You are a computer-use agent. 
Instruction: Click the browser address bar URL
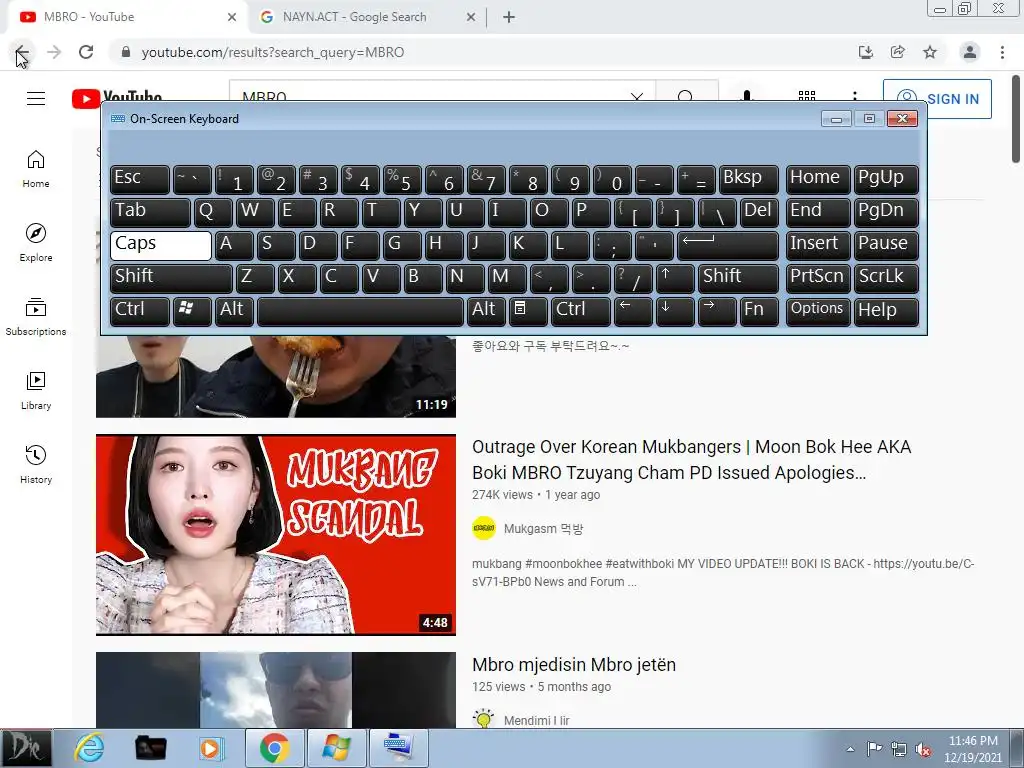272,52
